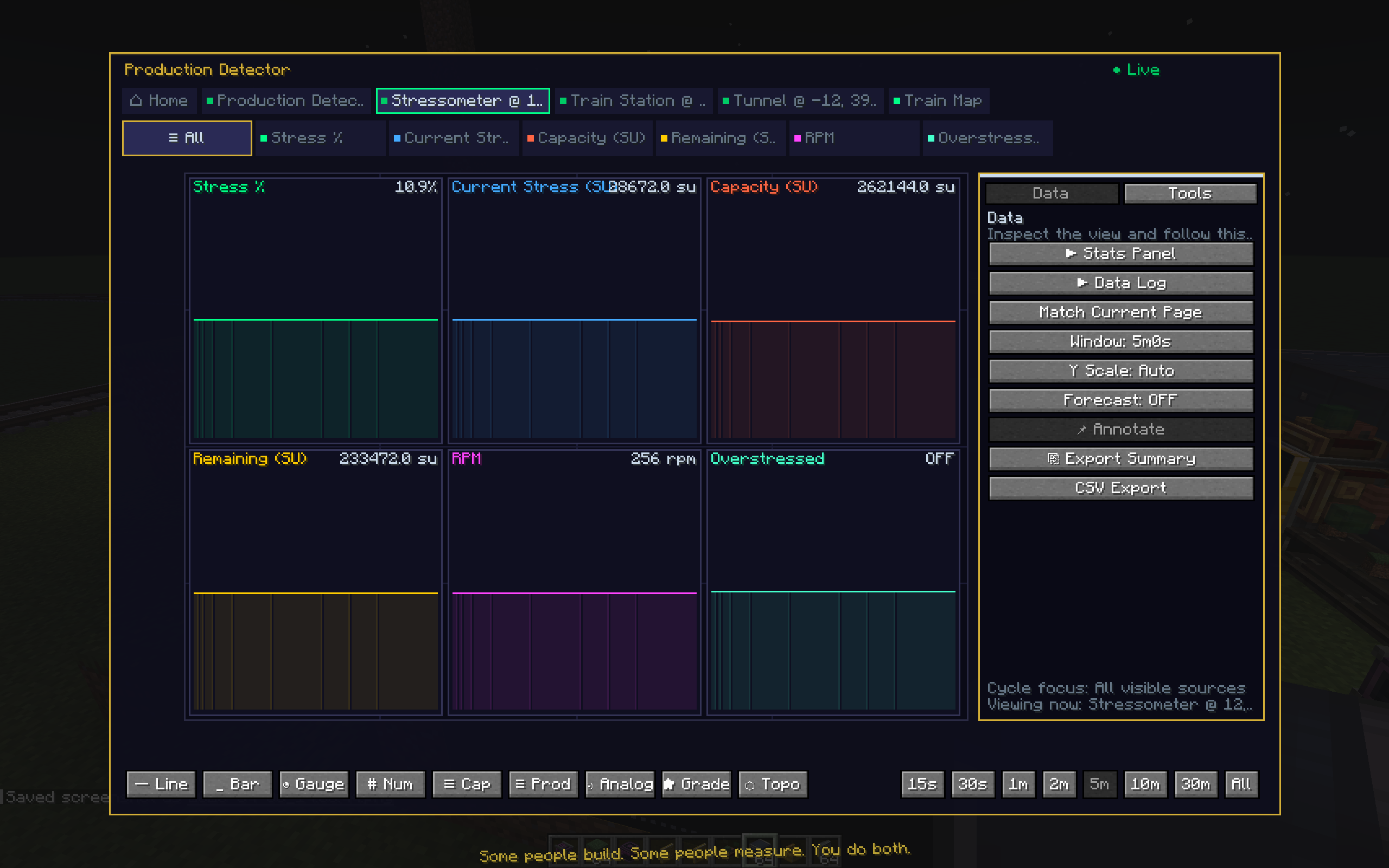Click the 256 rpm value

(x=664, y=459)
